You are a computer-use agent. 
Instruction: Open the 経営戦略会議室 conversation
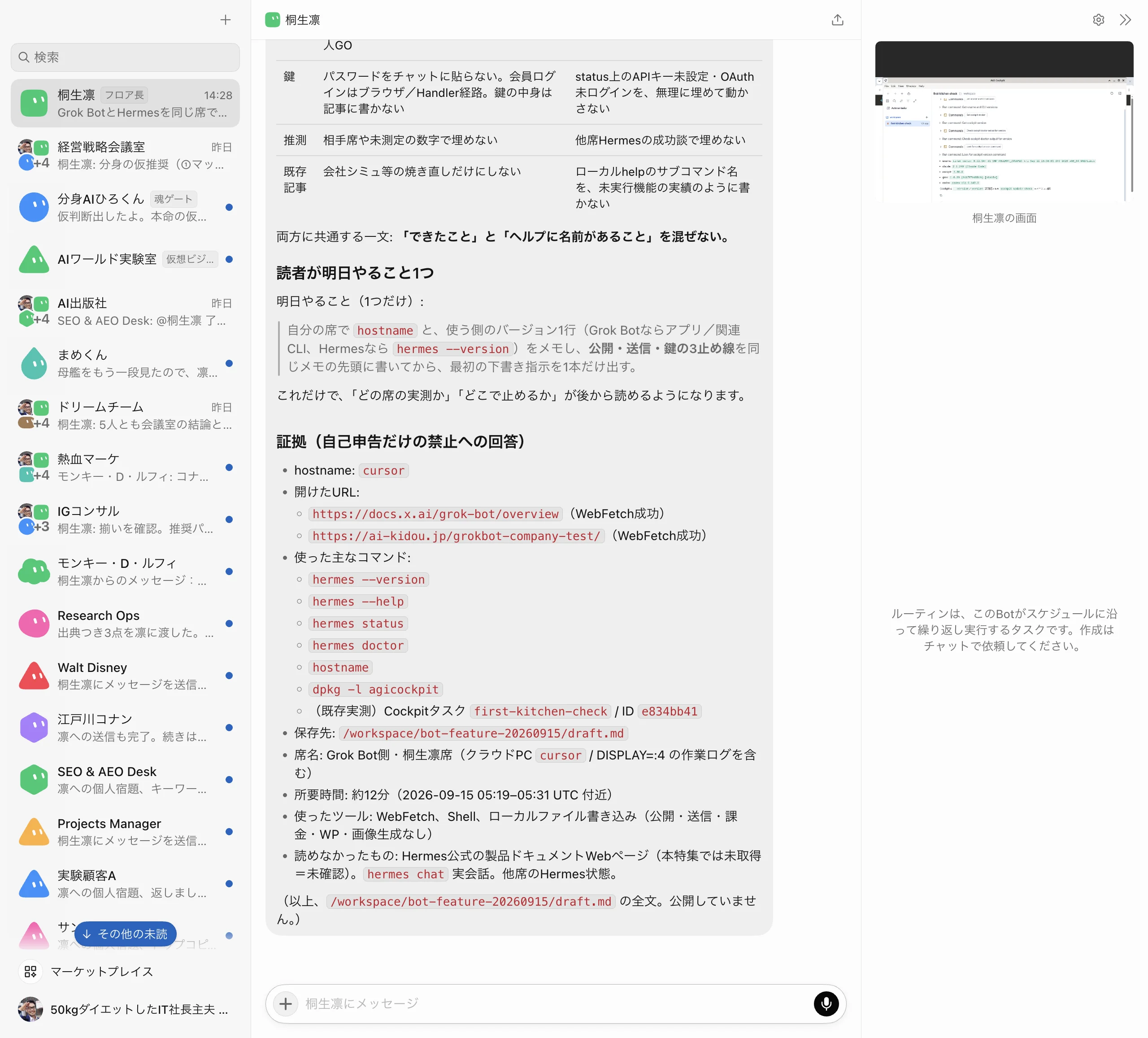(x=125, y=156)
